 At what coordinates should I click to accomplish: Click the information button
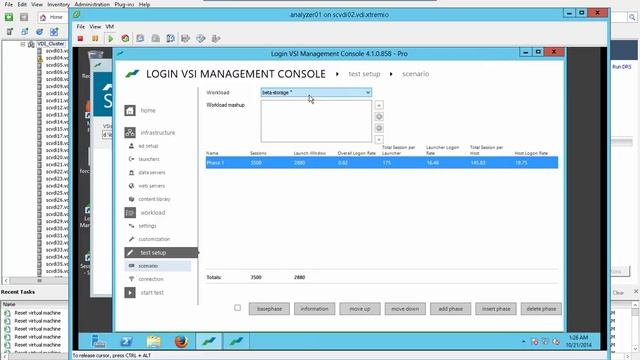pos(315,309)
